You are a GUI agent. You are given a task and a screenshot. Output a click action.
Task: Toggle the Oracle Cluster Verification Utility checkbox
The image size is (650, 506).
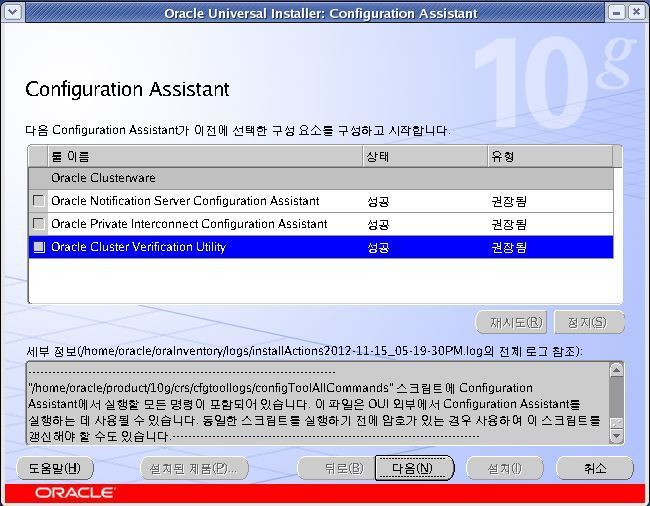click(39, 247)
